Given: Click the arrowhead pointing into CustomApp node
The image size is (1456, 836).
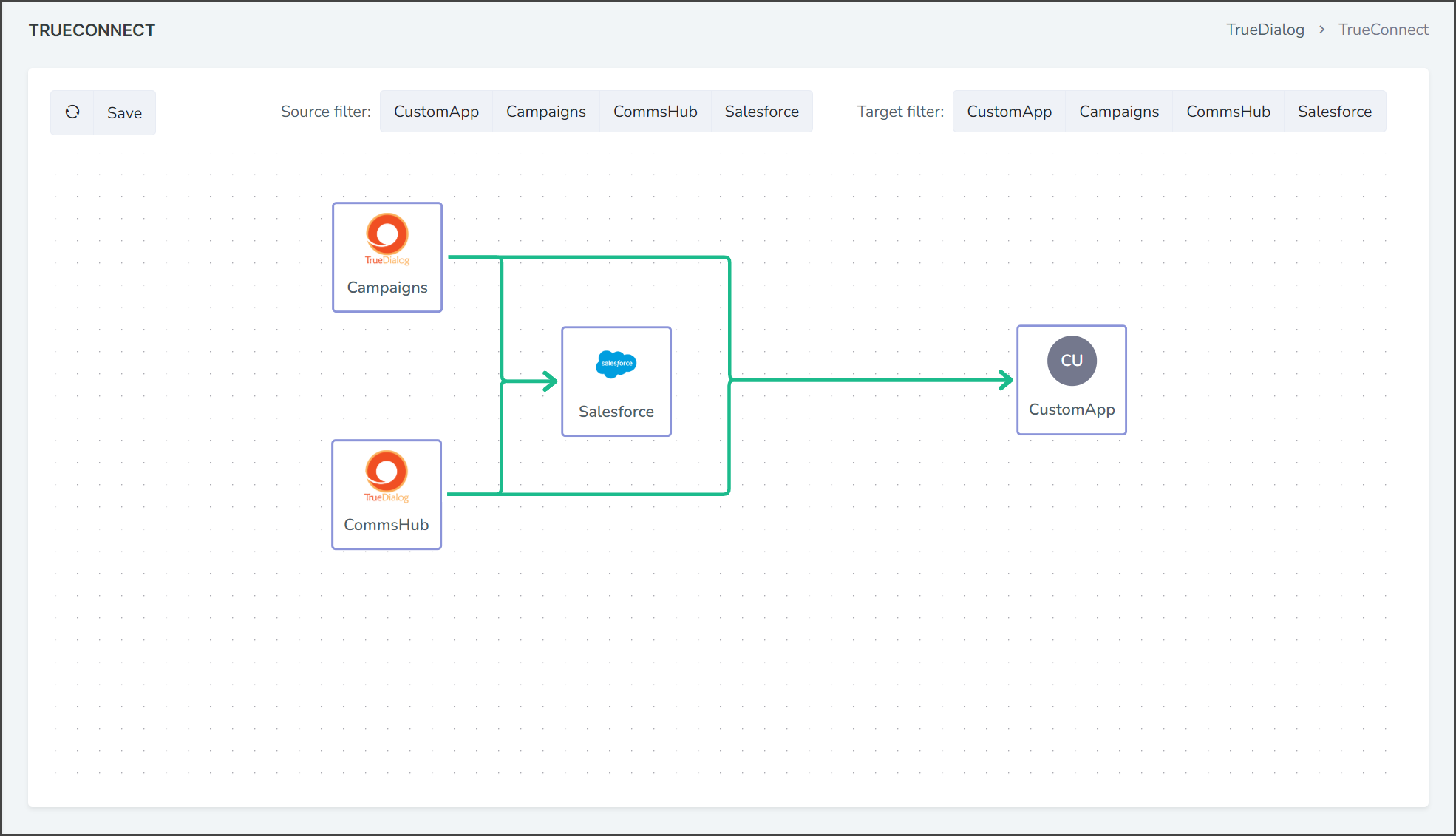Looking at the screenshot, I should click(x=1006, y=380).
